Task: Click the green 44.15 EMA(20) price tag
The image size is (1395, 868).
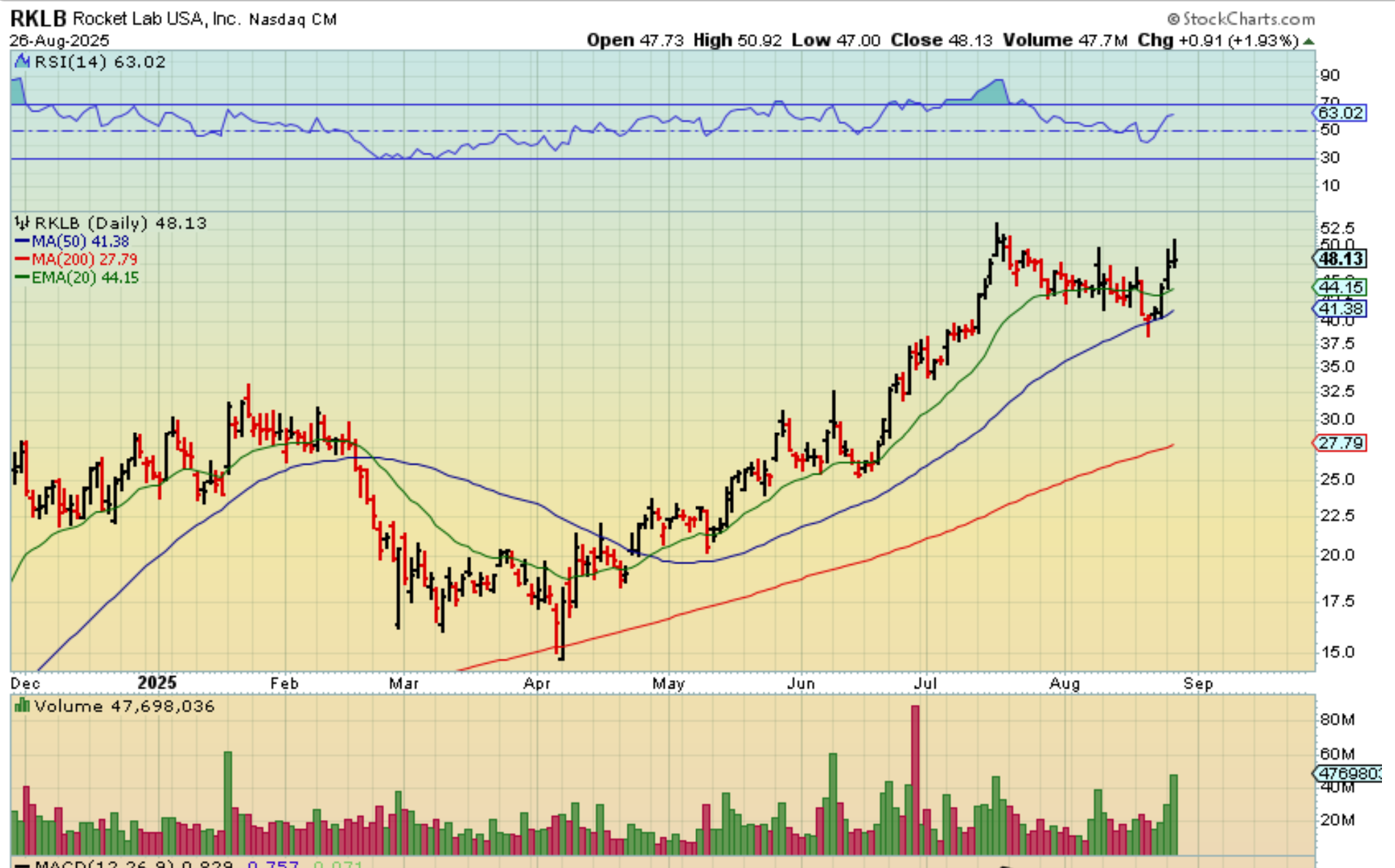Action: pyautogui.click(x=1340, y=287)
